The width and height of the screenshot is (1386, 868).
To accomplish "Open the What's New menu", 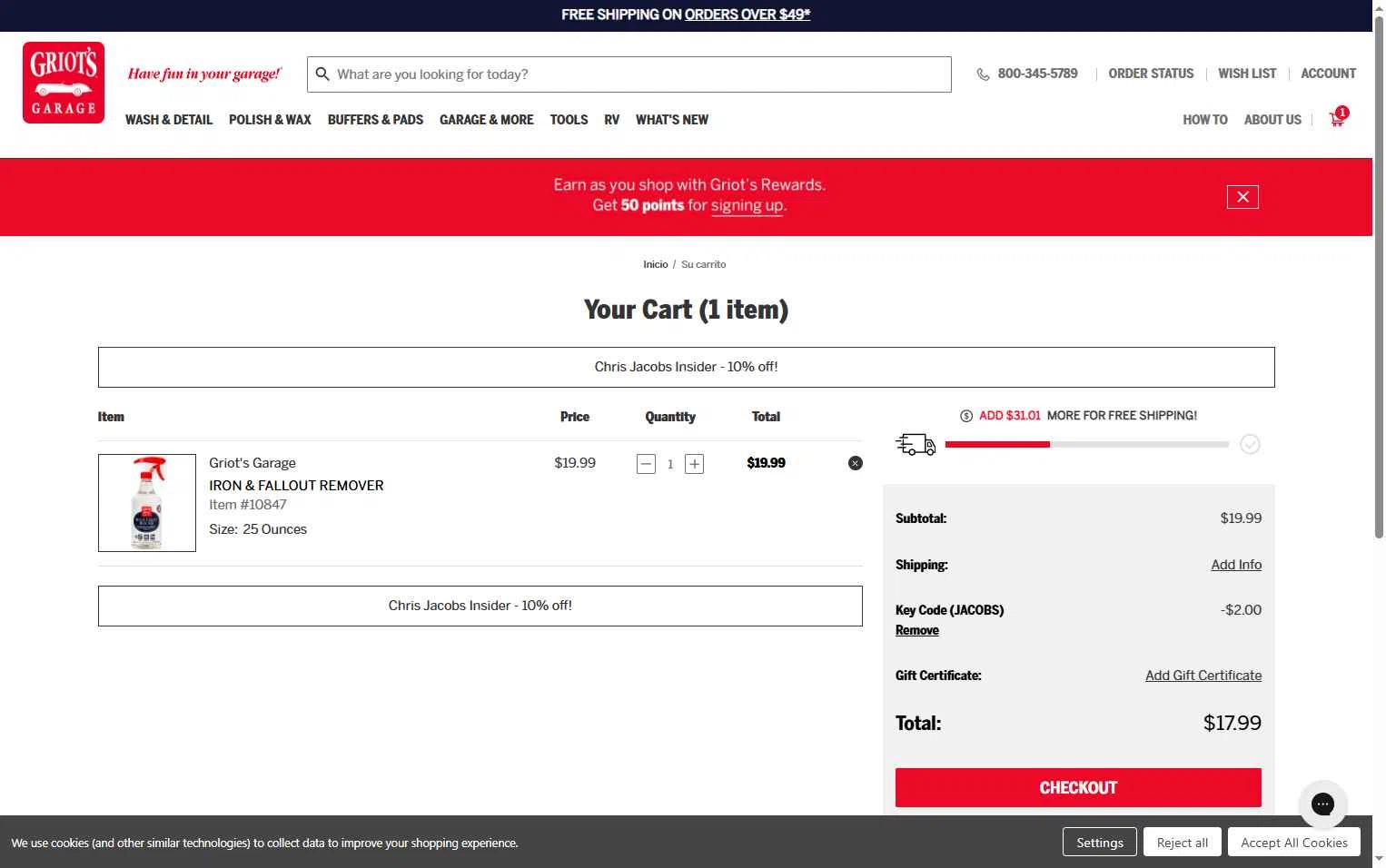I will pyautogui.click(x=672, y=120).
